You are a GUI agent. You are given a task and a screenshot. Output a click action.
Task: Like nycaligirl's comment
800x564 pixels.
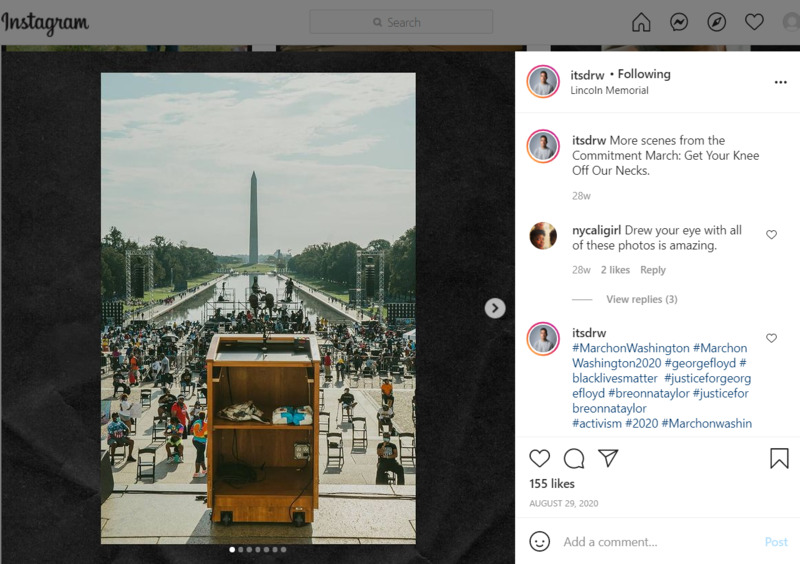point(771,234)
